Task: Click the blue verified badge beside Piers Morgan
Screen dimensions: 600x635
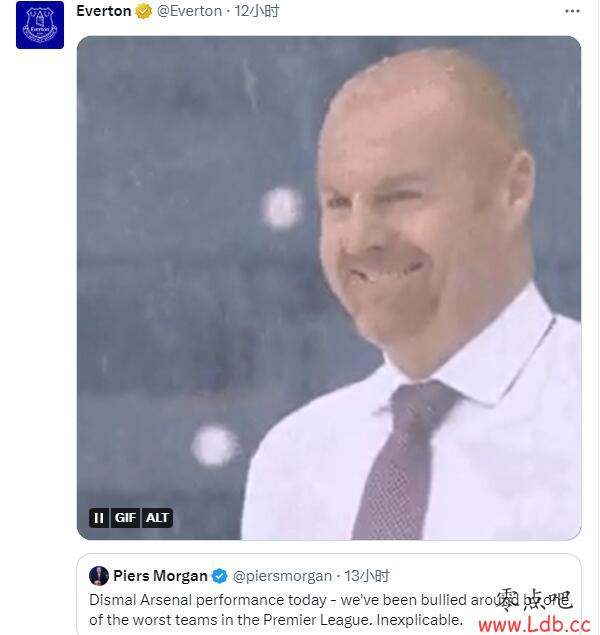Action: coord(220,575)
